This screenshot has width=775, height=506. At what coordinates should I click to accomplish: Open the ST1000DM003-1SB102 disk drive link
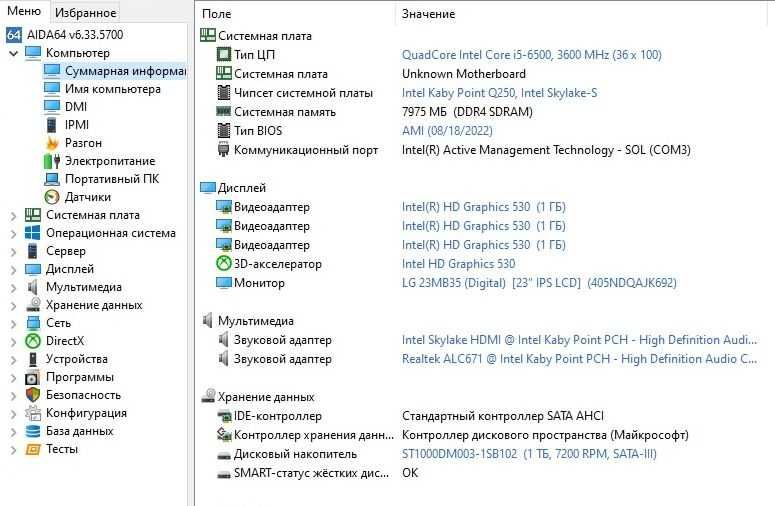529,454
